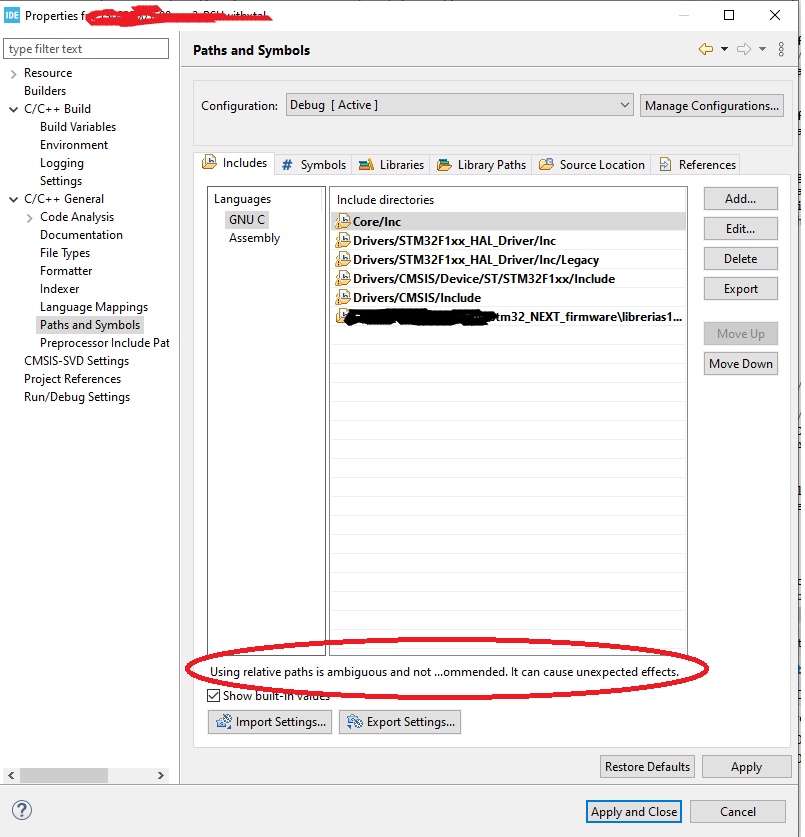Viewport: 805px width, 837px height.
Task: Select the Includes tab
Action: click(x=235, y=163)
